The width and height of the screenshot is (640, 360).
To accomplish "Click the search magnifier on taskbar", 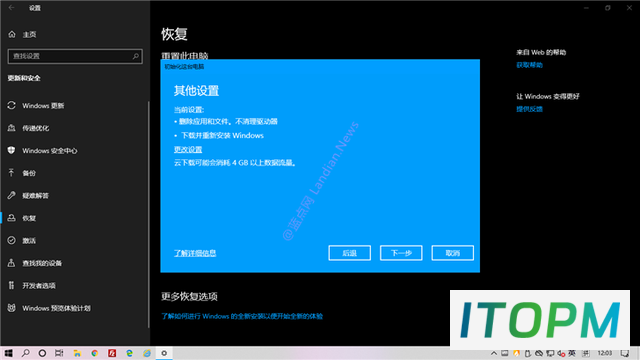I will click(25, 353).
